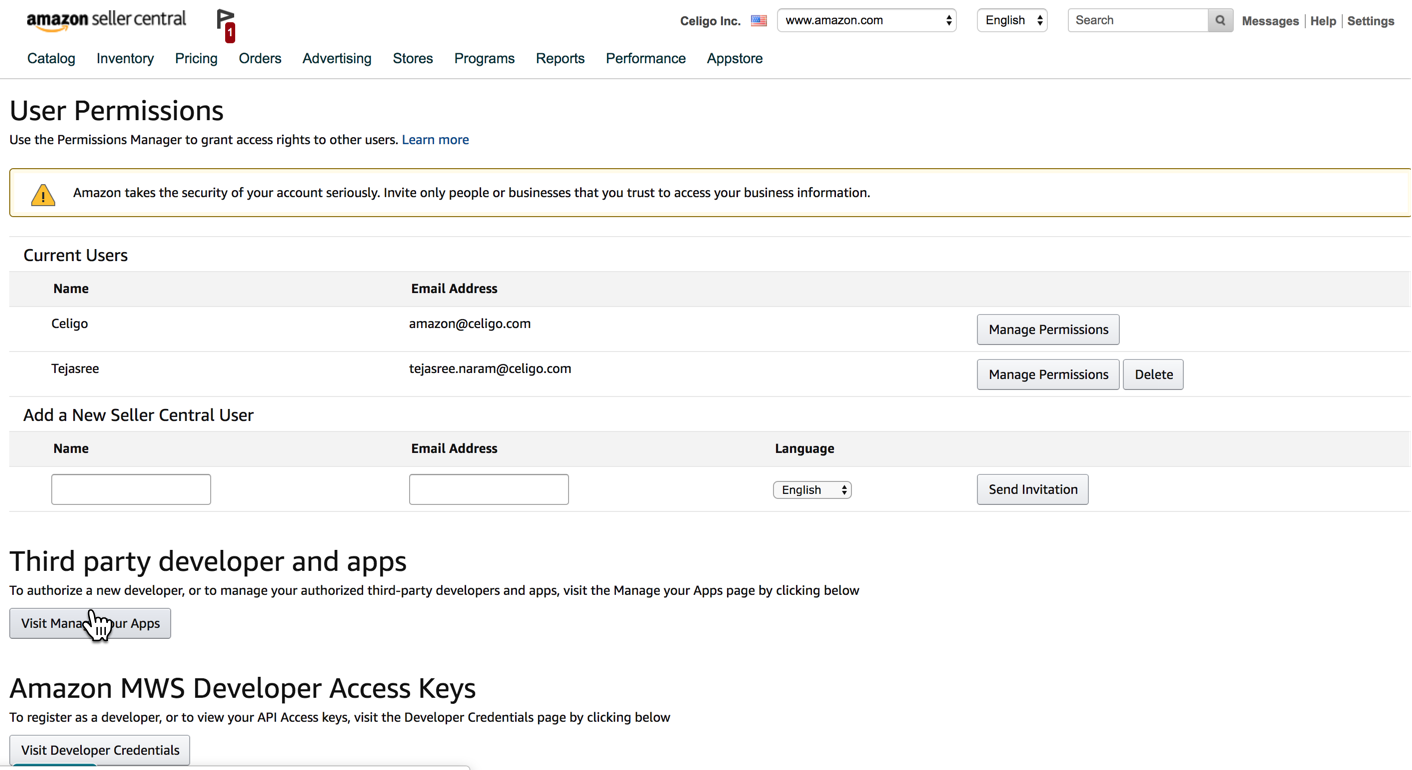Click the US flag icon

pos(759,21)
